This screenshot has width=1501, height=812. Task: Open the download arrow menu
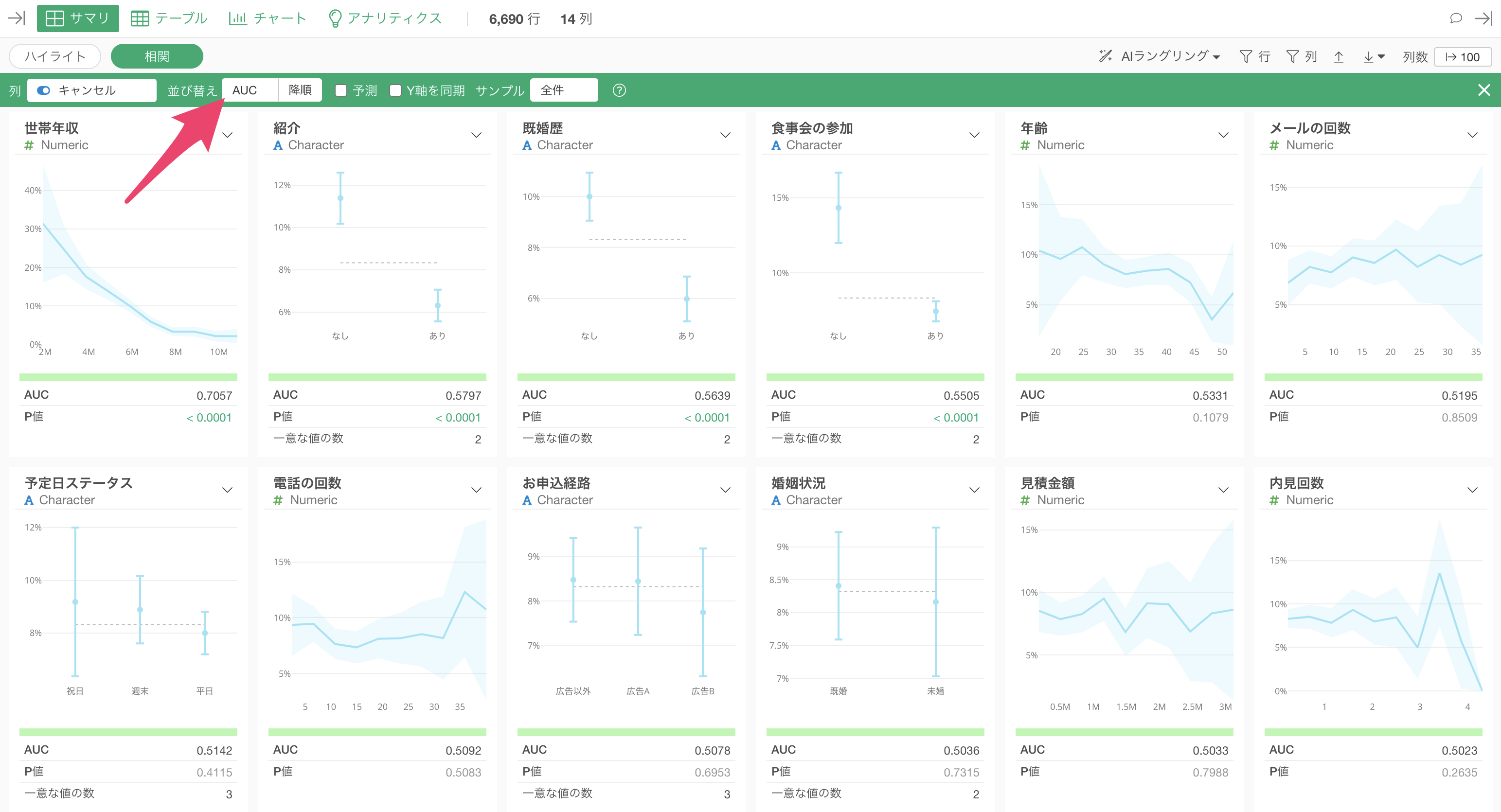(x=1374, y=56)
